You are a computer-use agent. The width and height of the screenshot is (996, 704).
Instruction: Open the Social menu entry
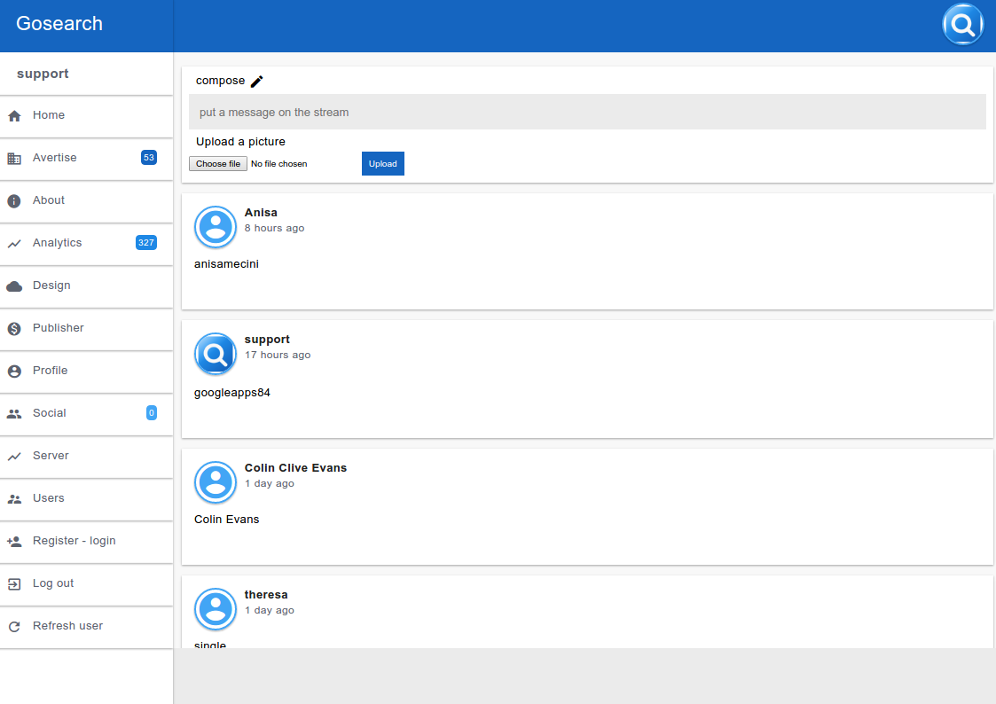tap(49, 413)
